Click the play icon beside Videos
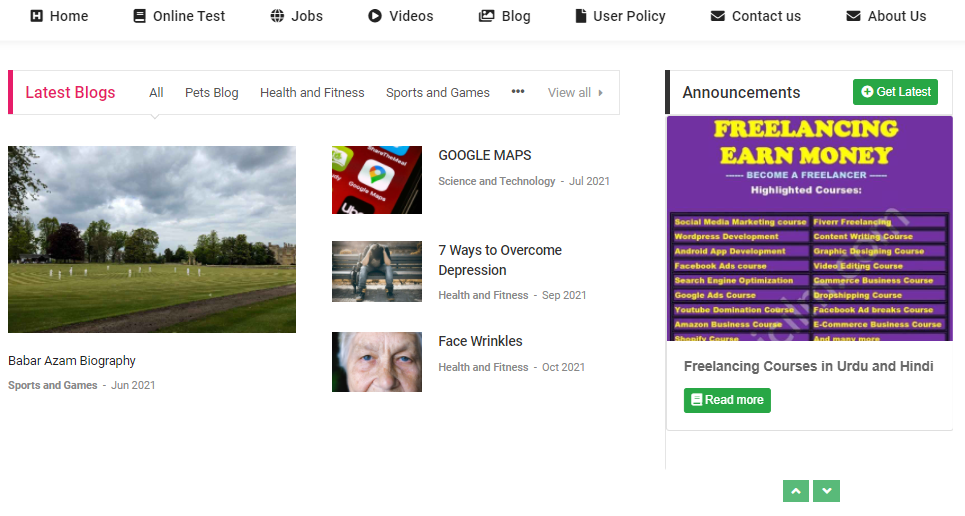This screenshot has width=965, height=516. click(375, 16)
